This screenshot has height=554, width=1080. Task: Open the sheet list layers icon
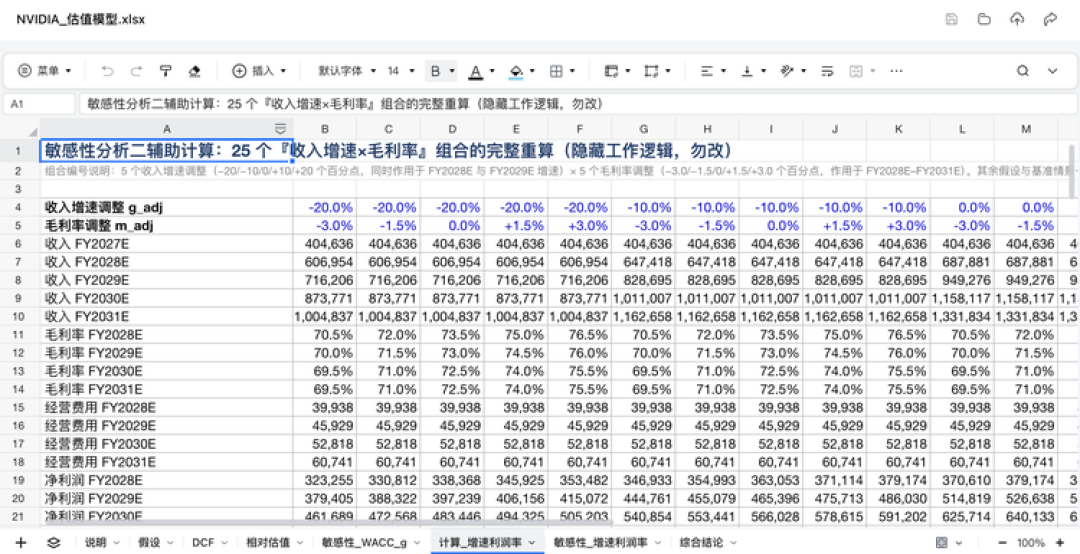53,543
